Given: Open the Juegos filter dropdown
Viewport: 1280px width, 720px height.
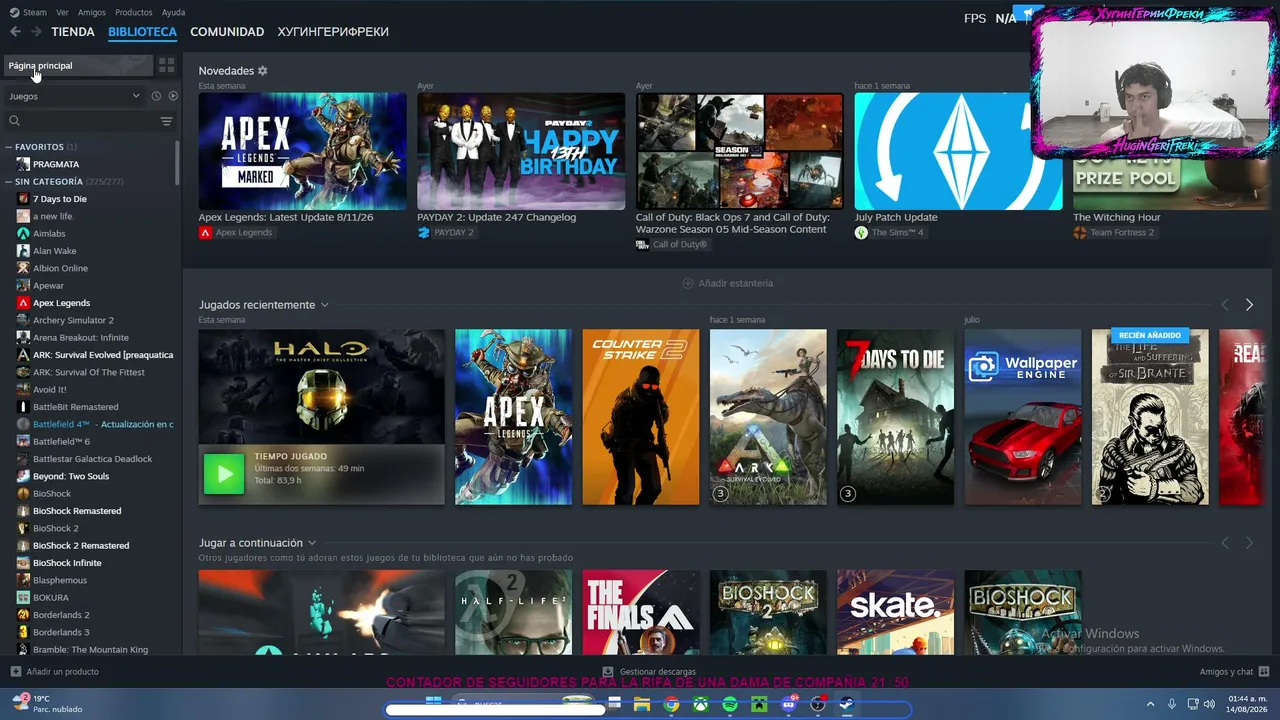Looking at the screenshot, I should [75, 96].
